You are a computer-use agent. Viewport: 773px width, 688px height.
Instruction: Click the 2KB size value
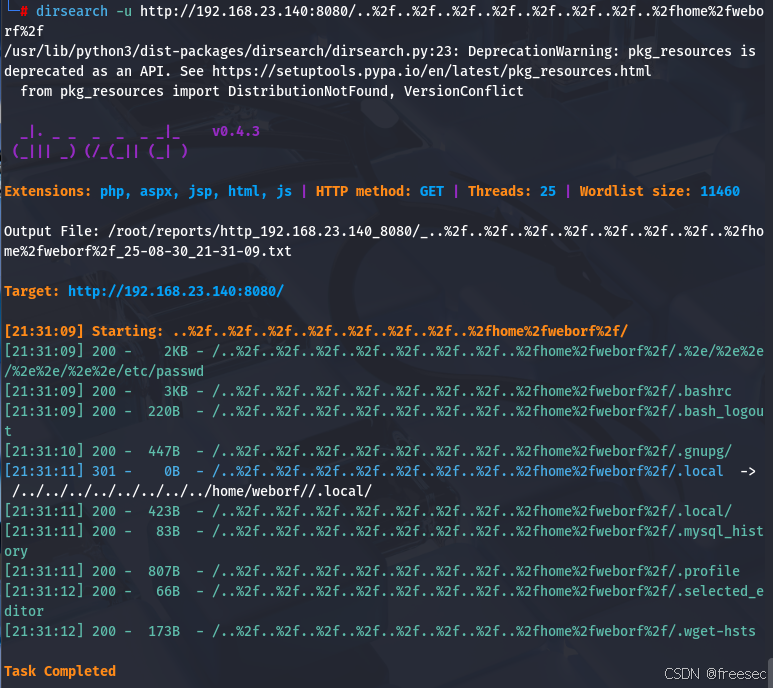point(176,351)
